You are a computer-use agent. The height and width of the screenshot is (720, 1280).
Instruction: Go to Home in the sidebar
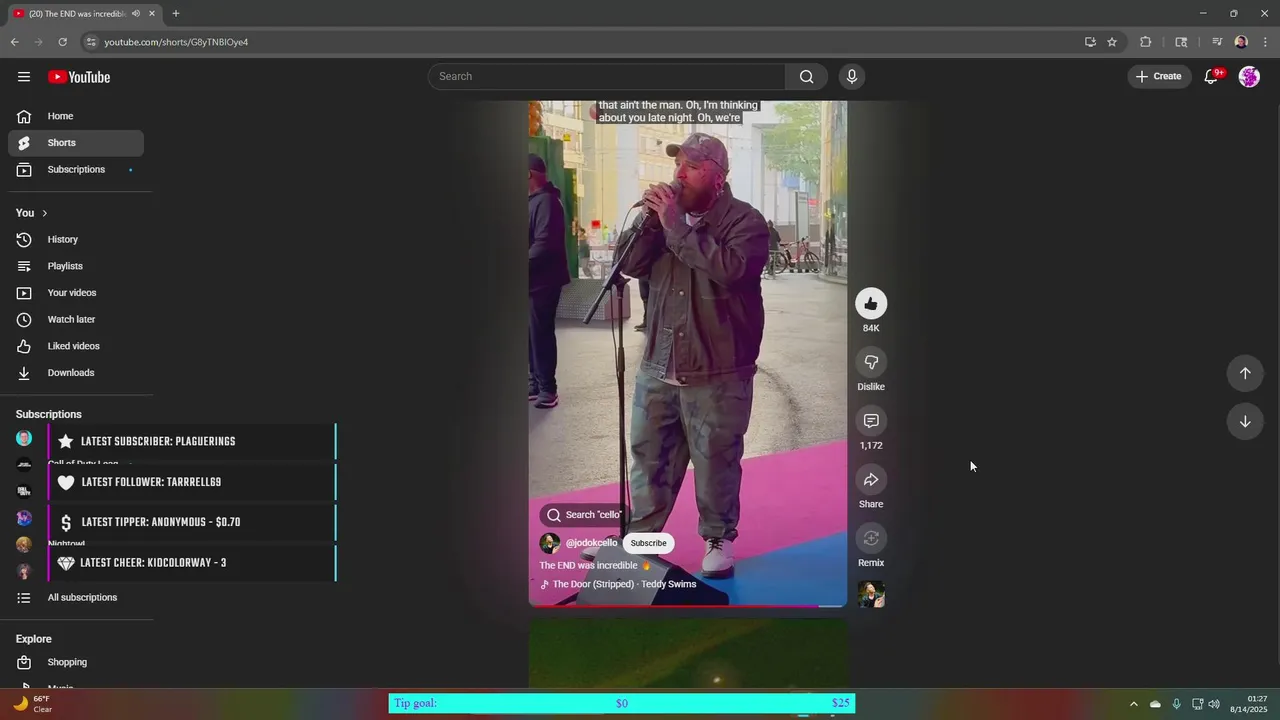(76, 116)
